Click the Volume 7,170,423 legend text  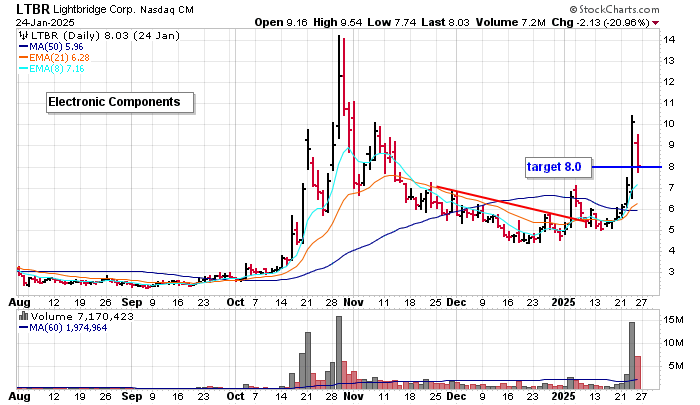[82, 317]
